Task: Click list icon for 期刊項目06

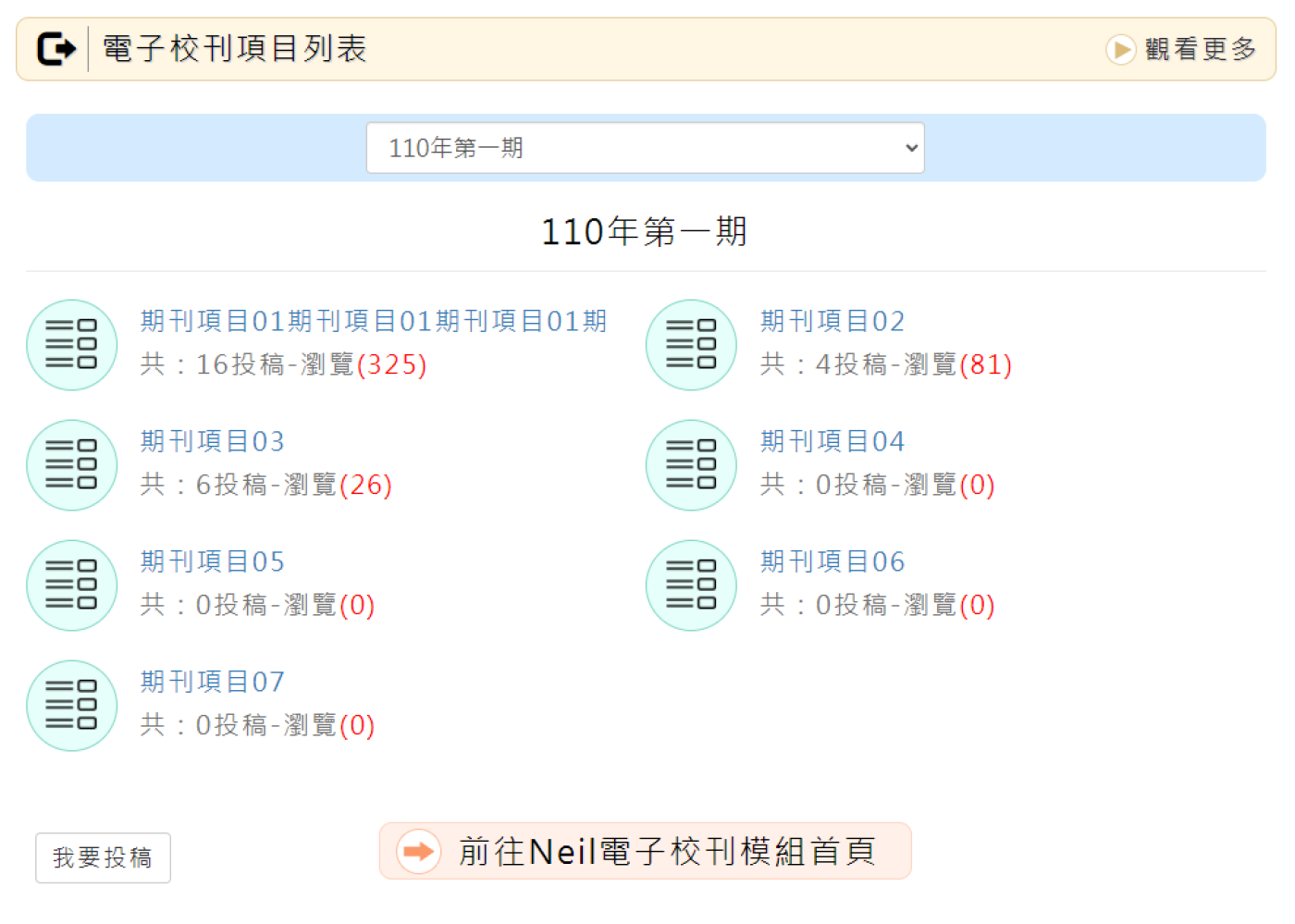Action: click(691, 585)
